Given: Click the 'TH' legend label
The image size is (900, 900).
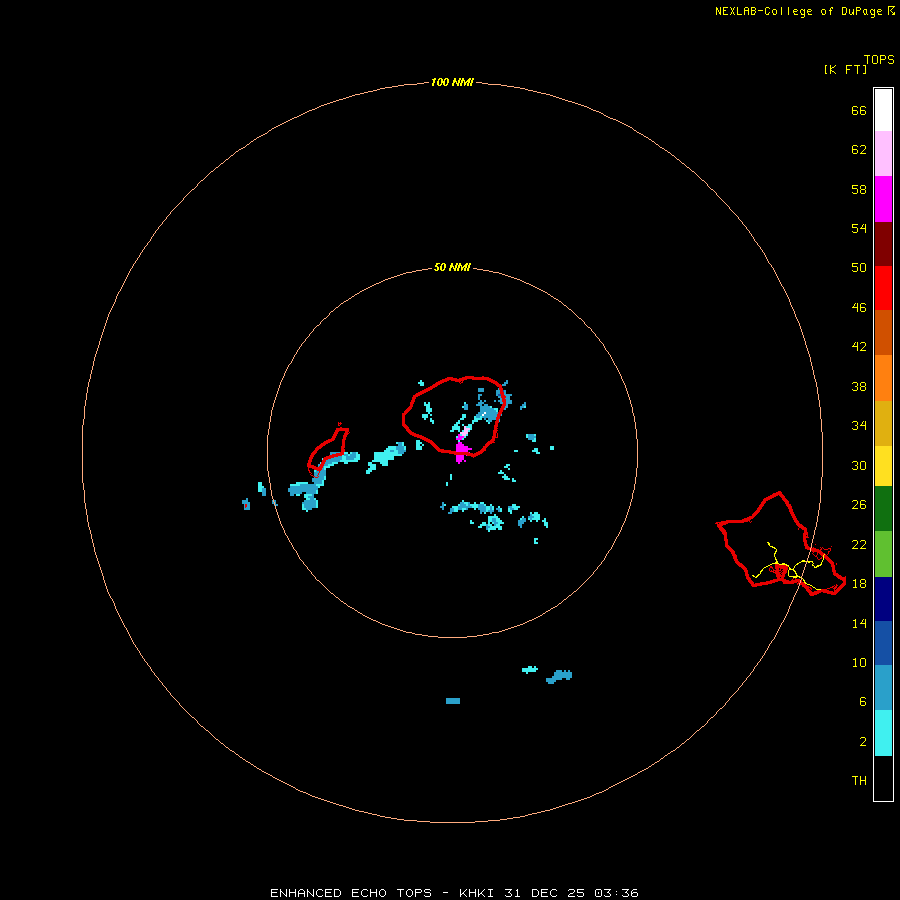Looking at the screenshot, I should 859,780.
